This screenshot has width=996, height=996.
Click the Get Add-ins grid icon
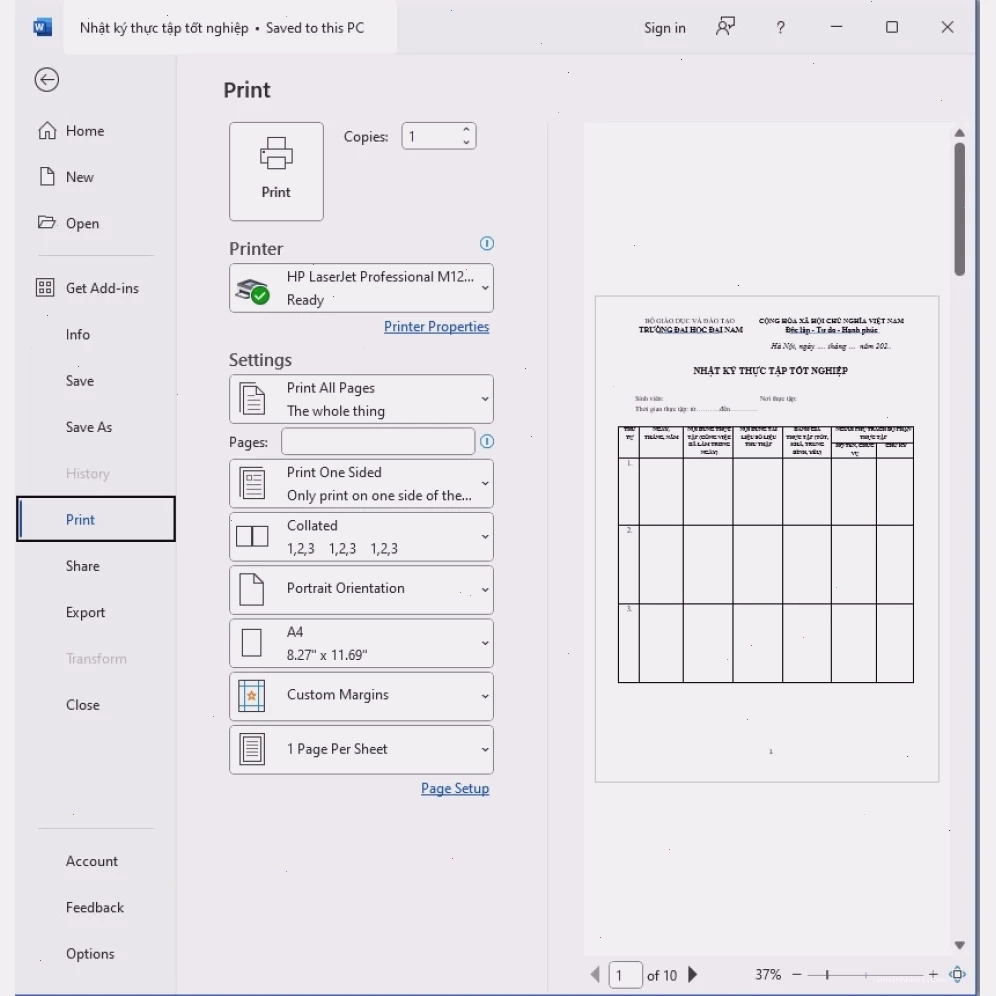tap(45, 288)
